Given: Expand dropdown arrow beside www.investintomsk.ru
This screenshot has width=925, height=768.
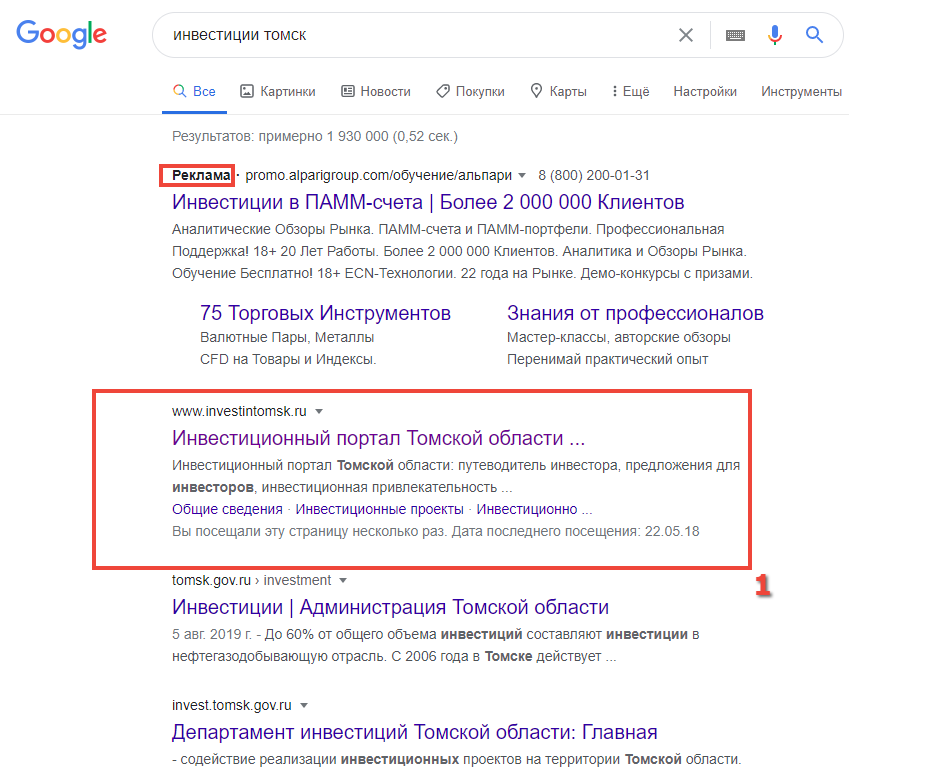Looking at the screenshot, I should click(x=319, y=411).
